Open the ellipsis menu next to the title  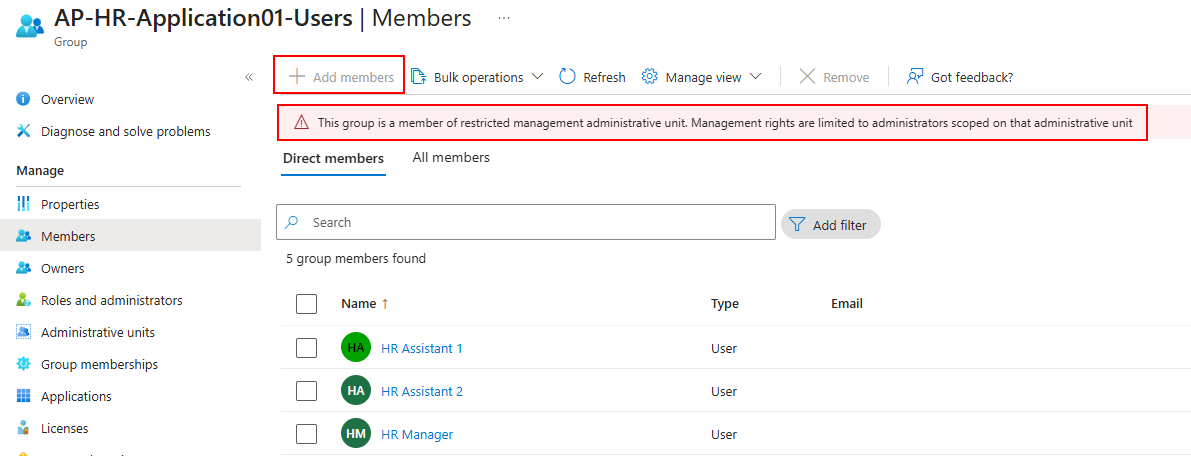tap(504, 17)
